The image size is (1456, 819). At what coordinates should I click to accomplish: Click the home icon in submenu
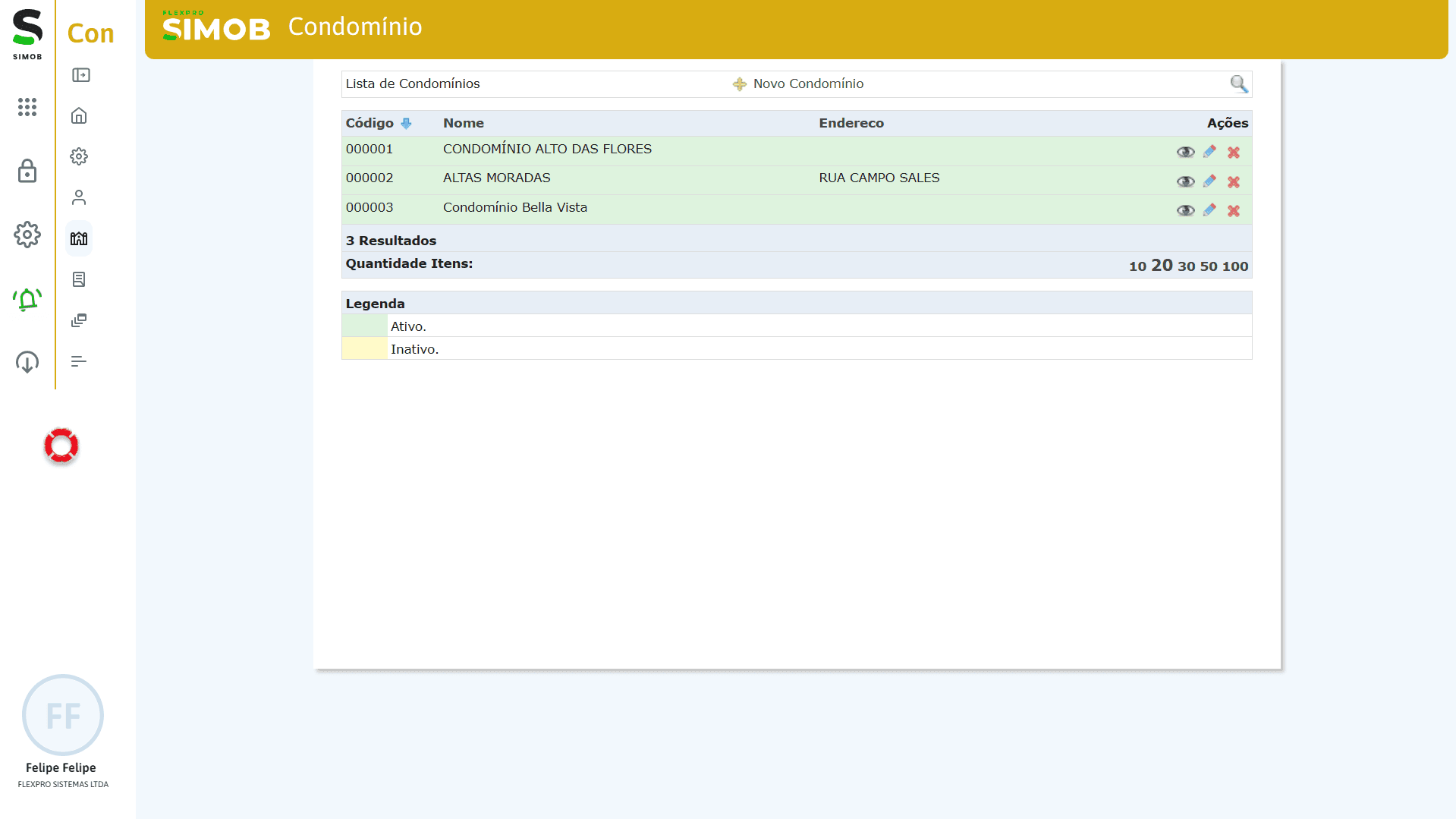pyautogui.click(x=79, y=115)
